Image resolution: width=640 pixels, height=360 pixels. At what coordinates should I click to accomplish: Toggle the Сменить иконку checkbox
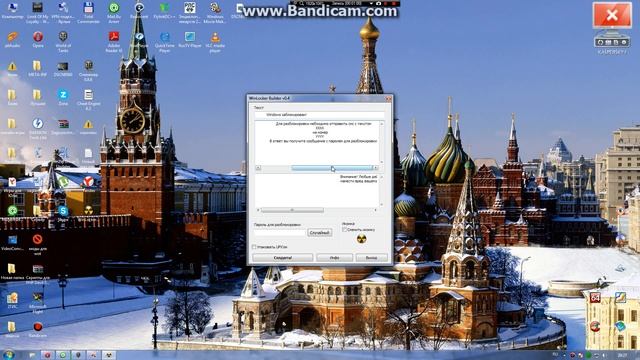[344, 230]
